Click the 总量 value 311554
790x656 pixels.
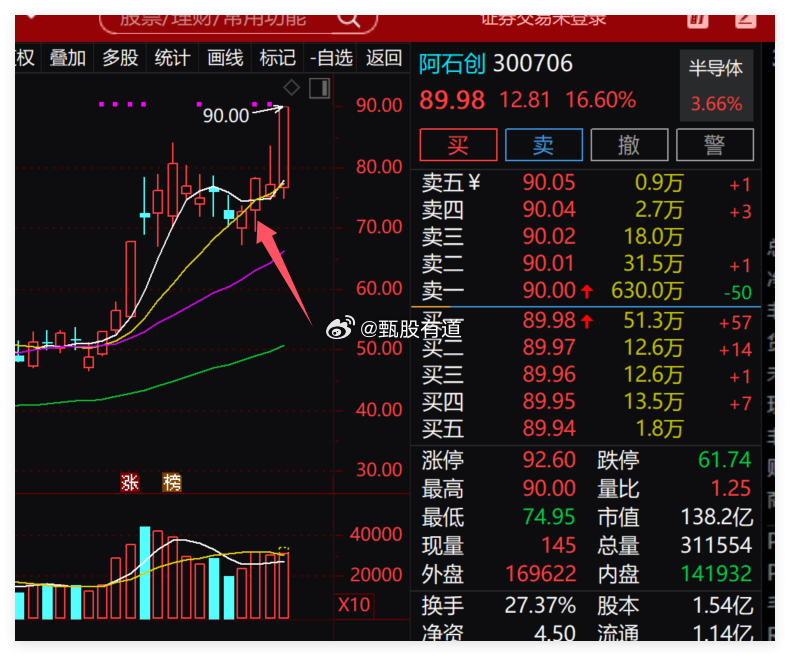pos(716,545)
